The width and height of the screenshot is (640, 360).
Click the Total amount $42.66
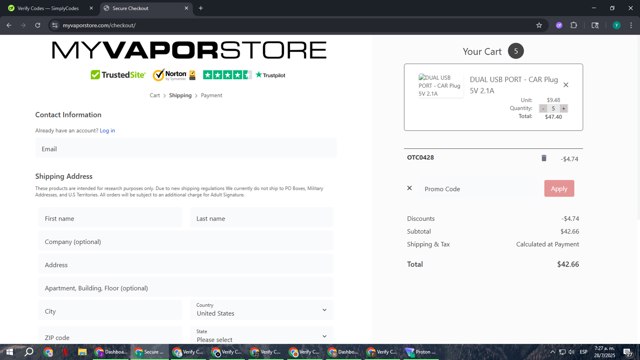tap(568, 264)
